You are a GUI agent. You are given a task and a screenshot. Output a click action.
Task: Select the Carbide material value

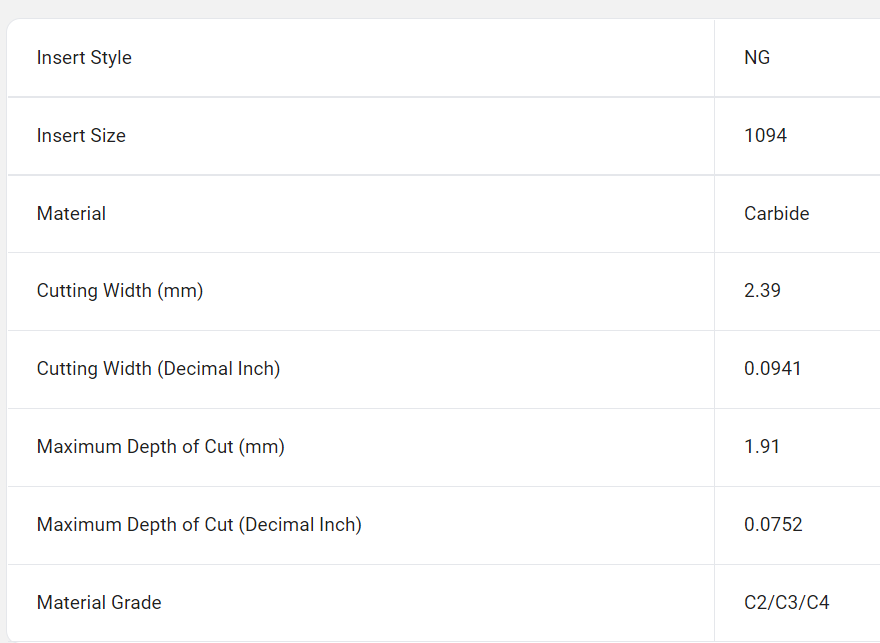777,213
